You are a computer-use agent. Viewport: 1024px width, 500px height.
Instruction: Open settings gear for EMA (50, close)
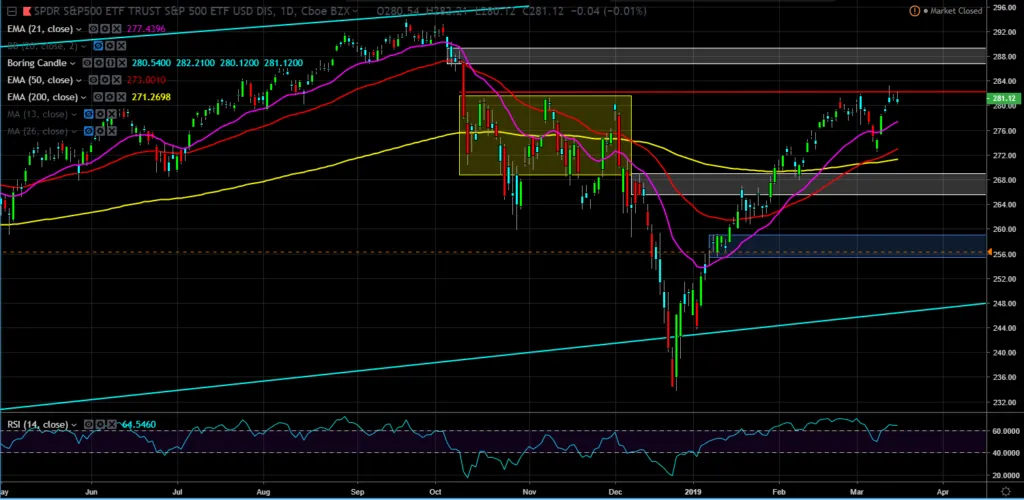click(x=104, y=80)
